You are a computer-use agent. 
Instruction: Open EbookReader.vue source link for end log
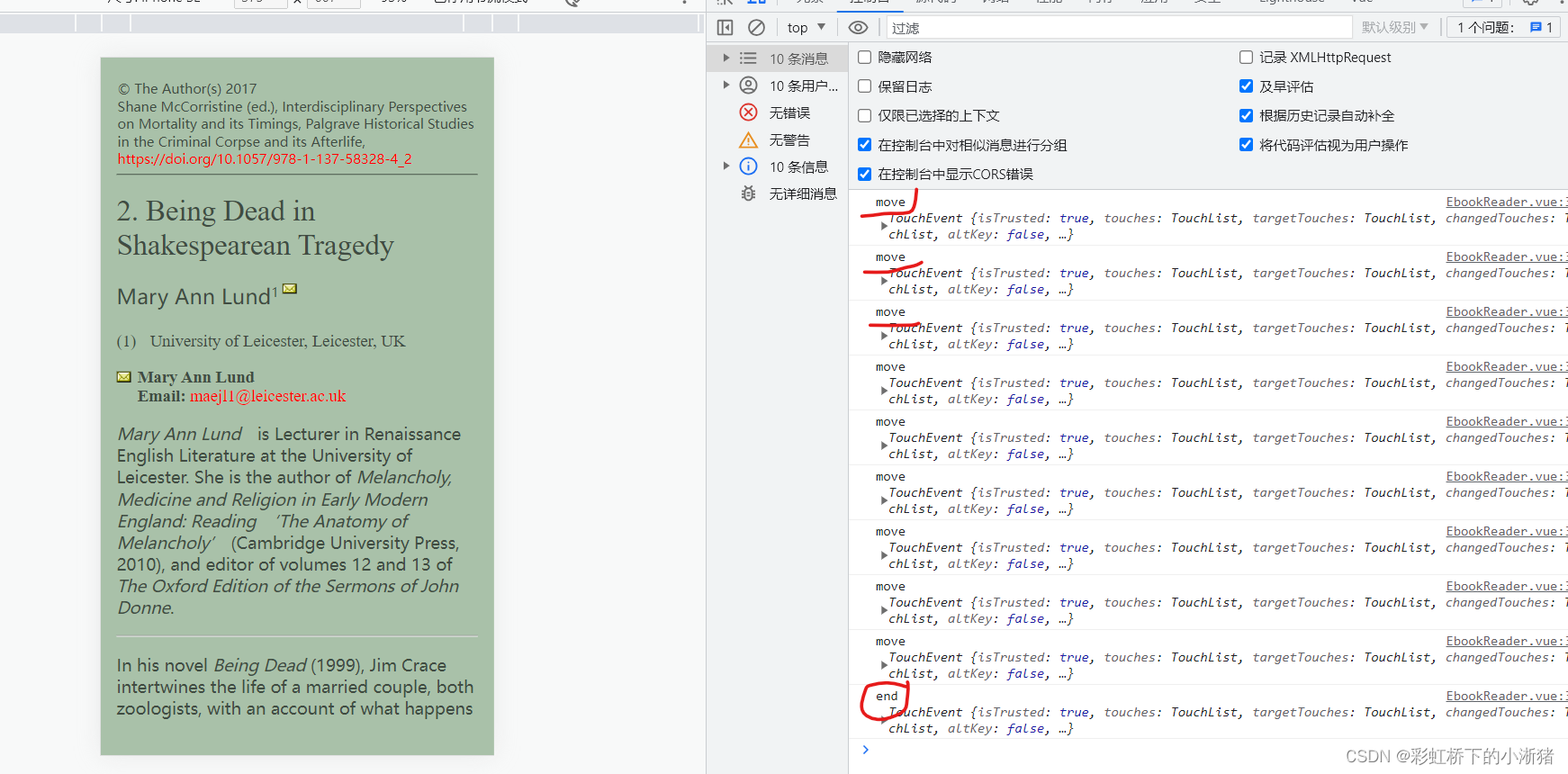click(1506, 697)
